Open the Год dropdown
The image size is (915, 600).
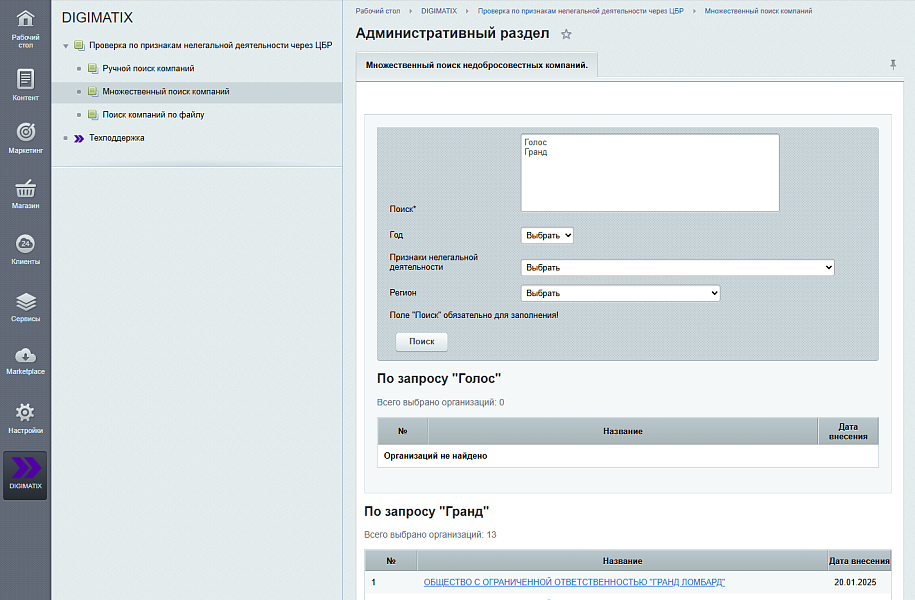547,235
